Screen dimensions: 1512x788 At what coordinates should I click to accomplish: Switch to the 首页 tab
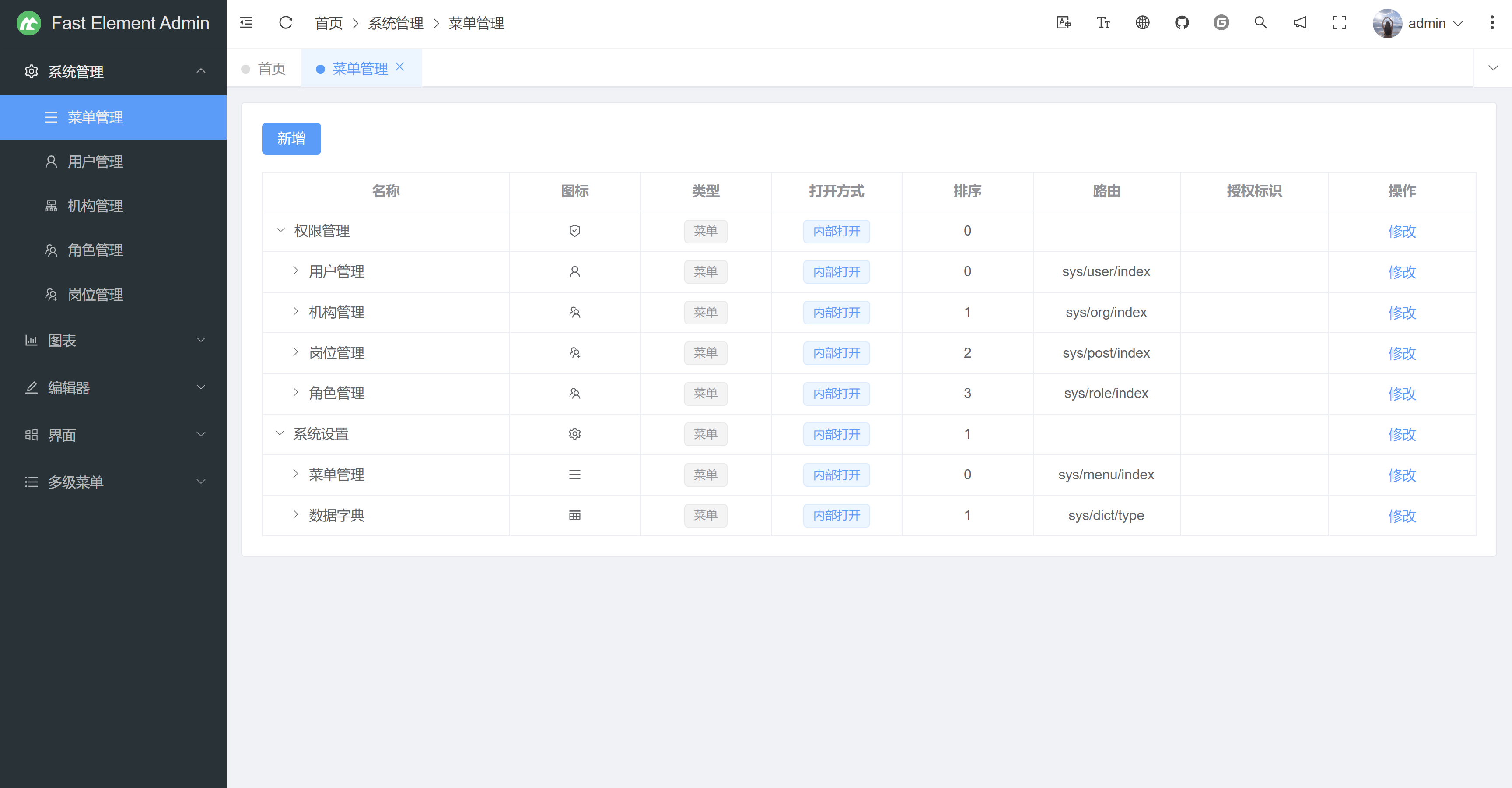coord(263,69)
